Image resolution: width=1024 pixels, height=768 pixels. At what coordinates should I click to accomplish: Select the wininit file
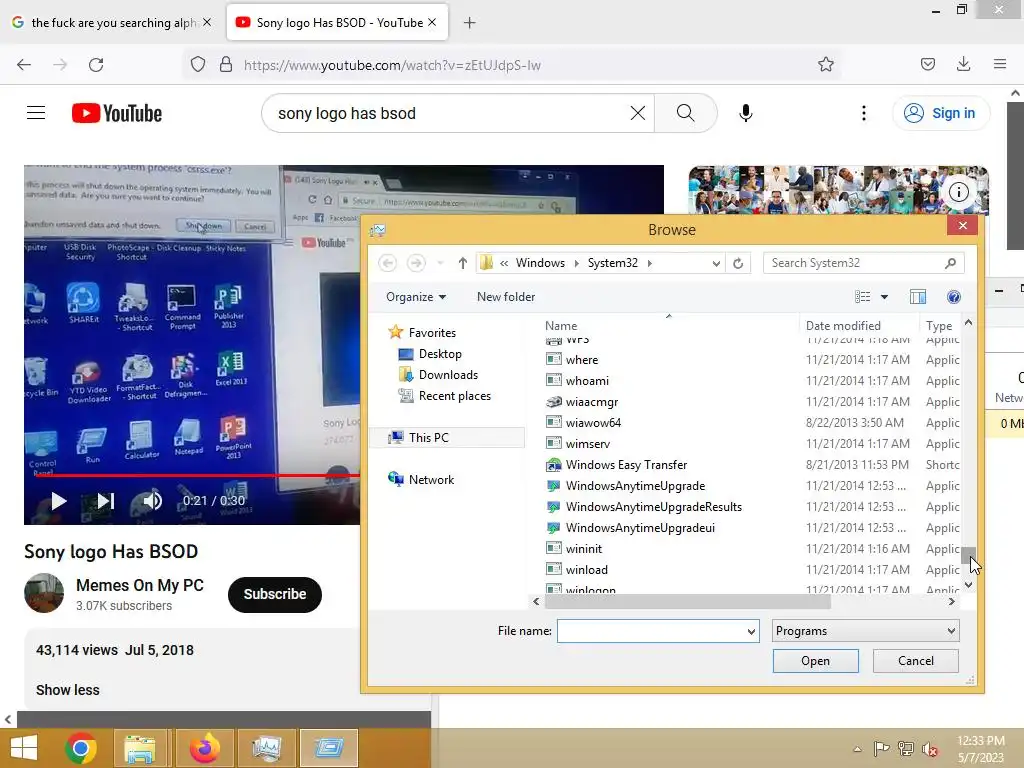tap(584, 549)
